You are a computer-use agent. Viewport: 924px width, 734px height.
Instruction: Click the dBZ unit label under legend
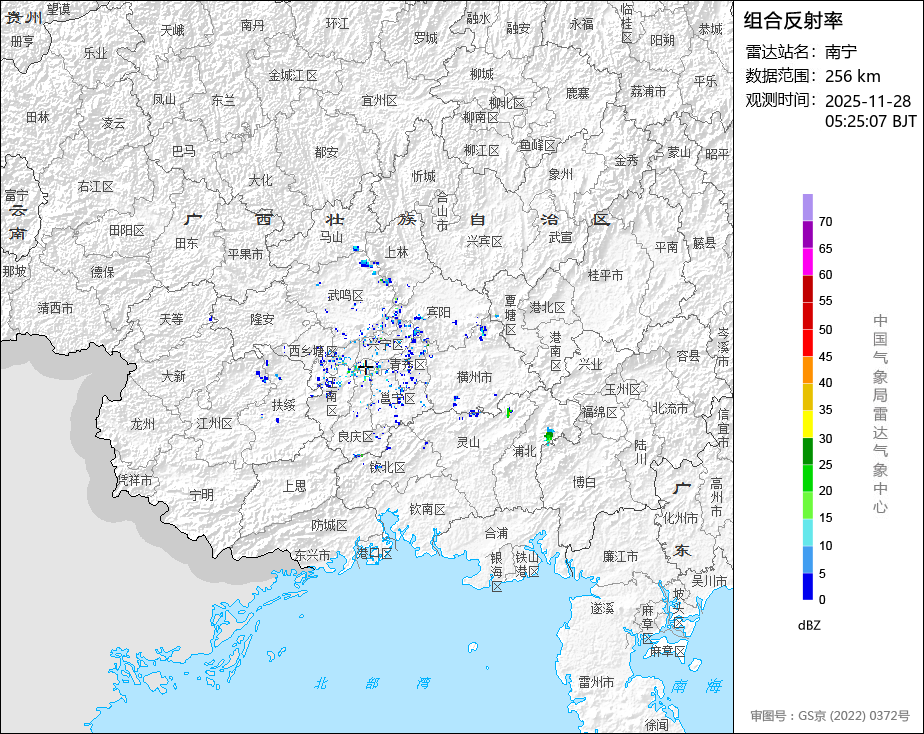point(809,625)
